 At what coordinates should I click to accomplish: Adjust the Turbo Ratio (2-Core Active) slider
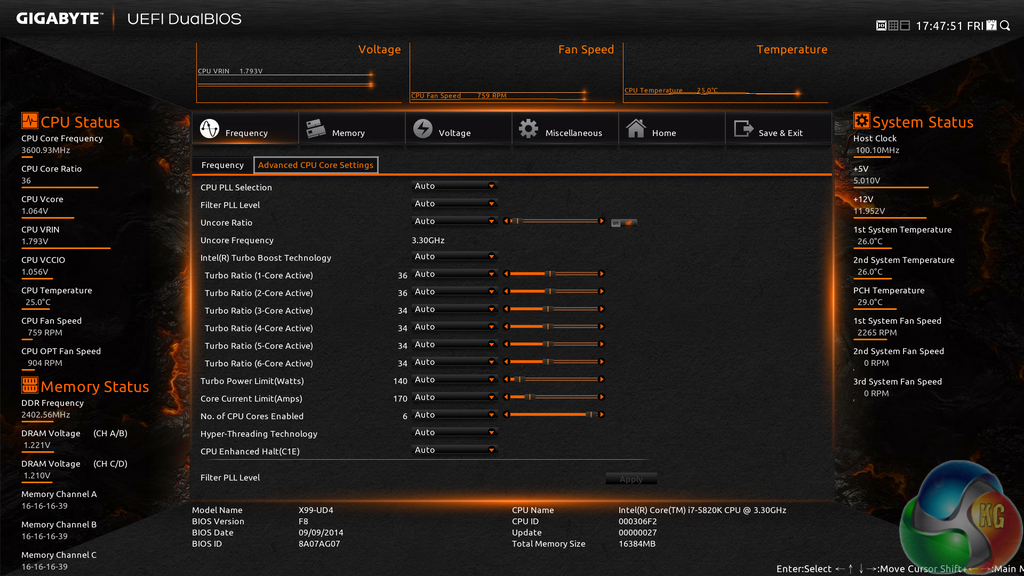(554, 291)
